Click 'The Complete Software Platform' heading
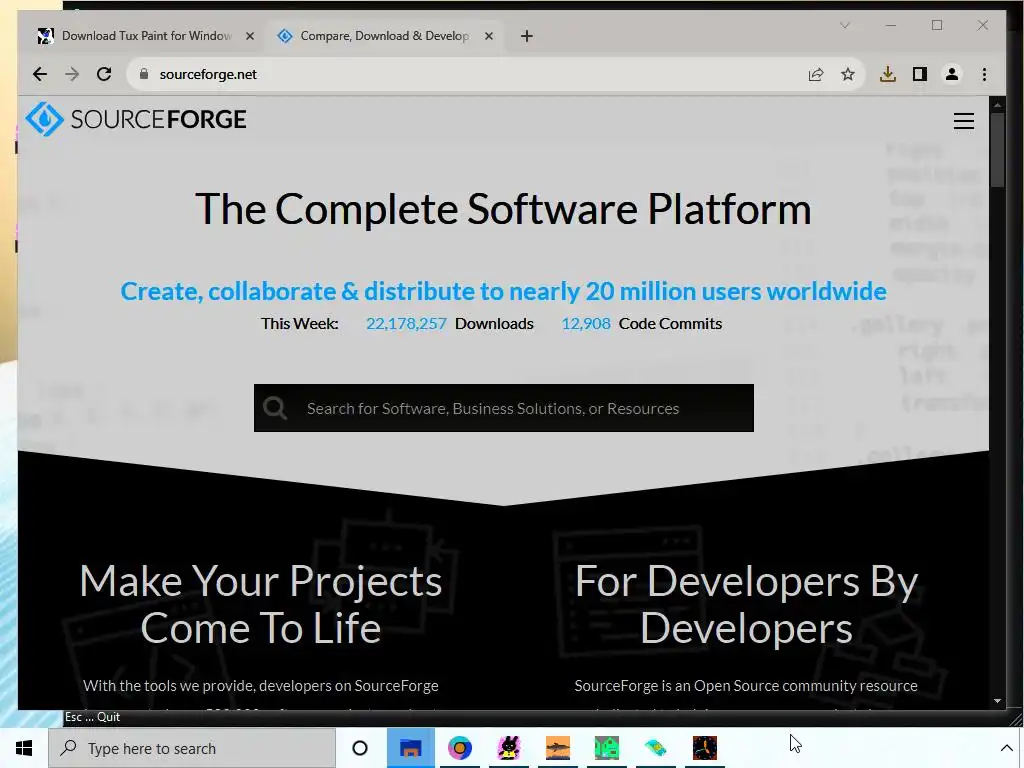 coord(503,210)
